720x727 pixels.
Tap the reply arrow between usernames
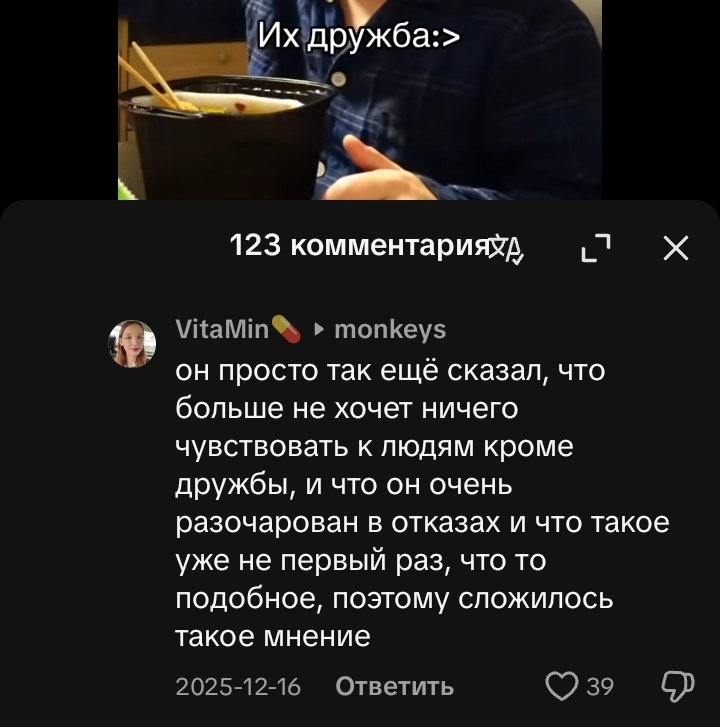tap(319, 330)
